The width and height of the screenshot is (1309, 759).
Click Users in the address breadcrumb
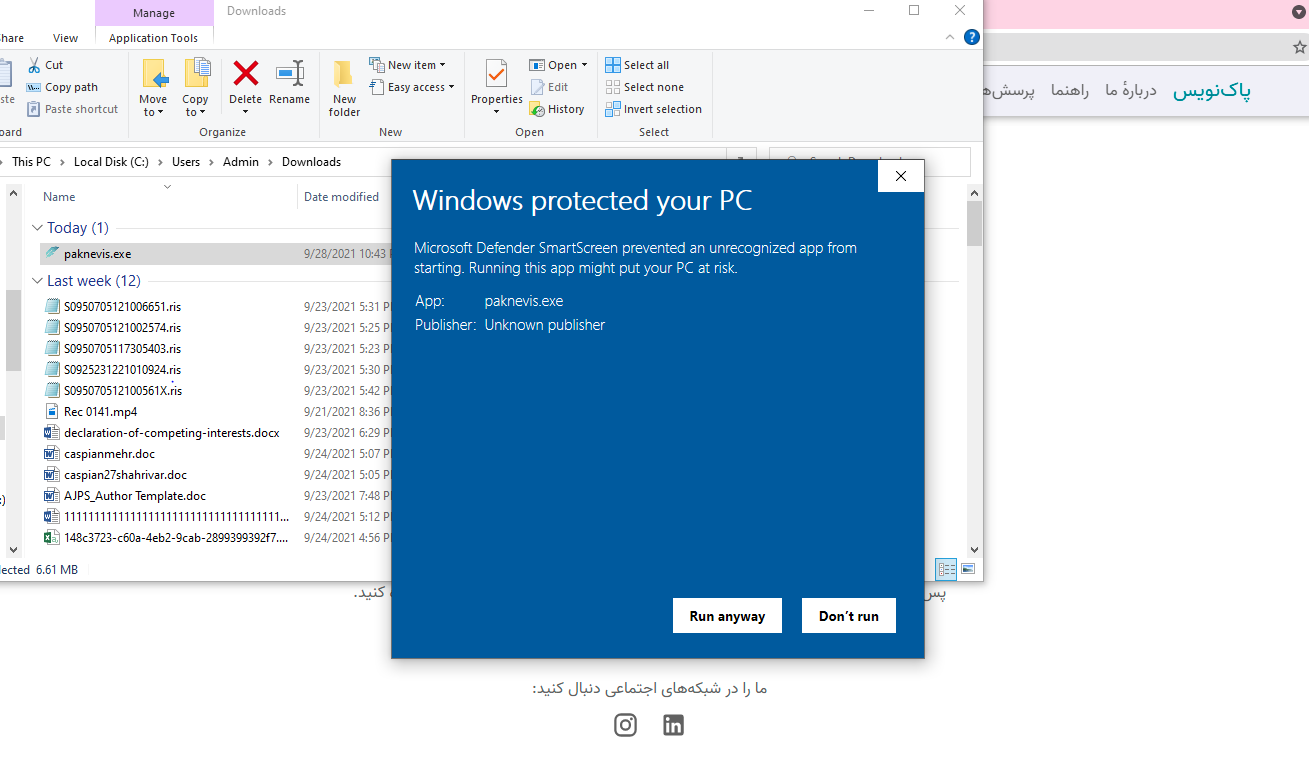pyautogui.click(x=186, y=162)
